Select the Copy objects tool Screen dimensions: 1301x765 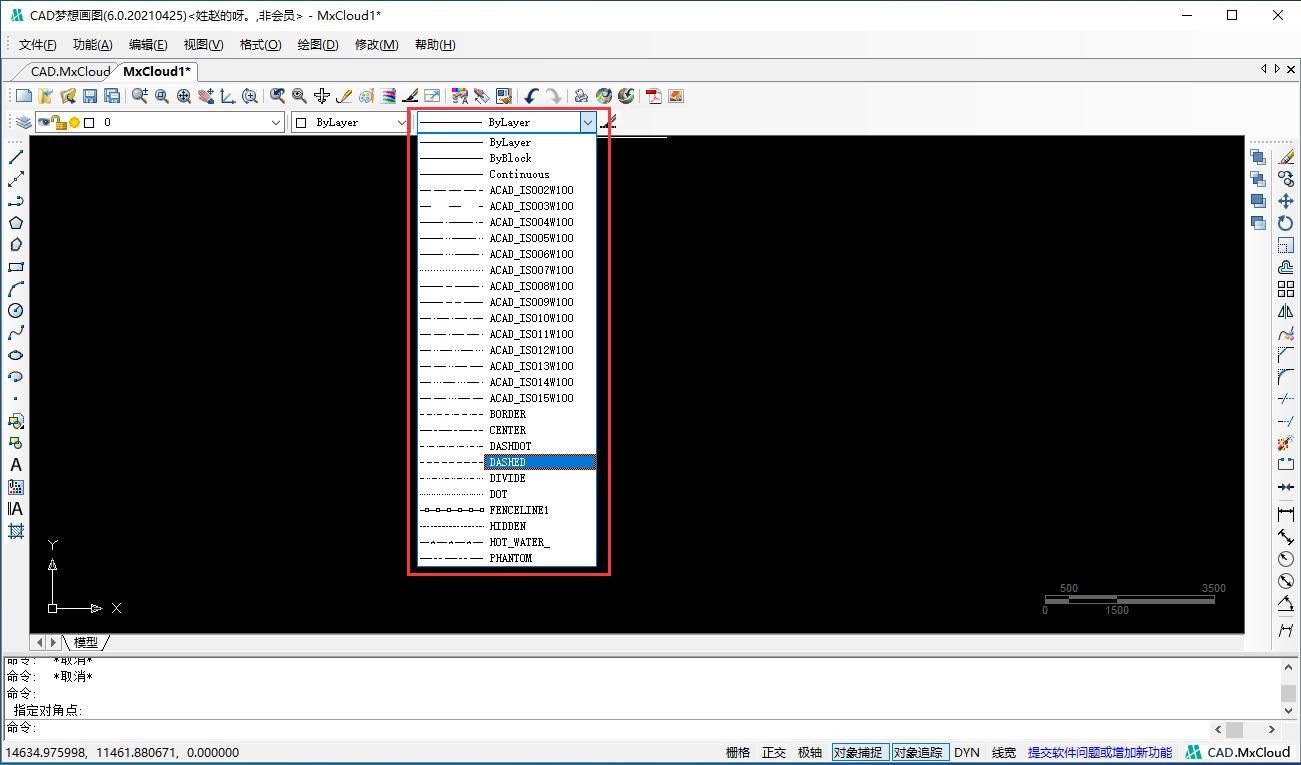click(x=1286, y=179)
